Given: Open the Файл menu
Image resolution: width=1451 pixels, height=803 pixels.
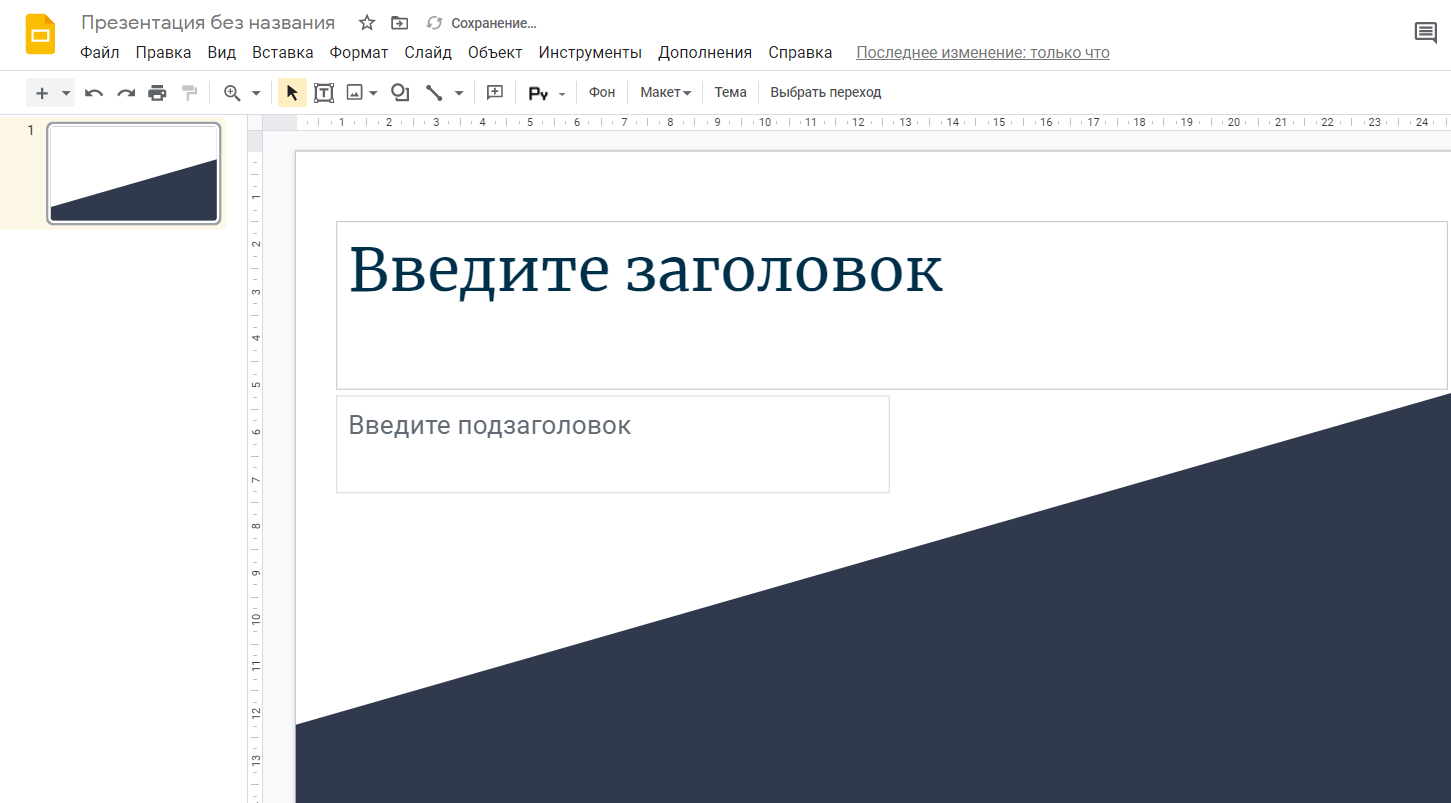Looking at the screenshot, I should click(100, 53).
